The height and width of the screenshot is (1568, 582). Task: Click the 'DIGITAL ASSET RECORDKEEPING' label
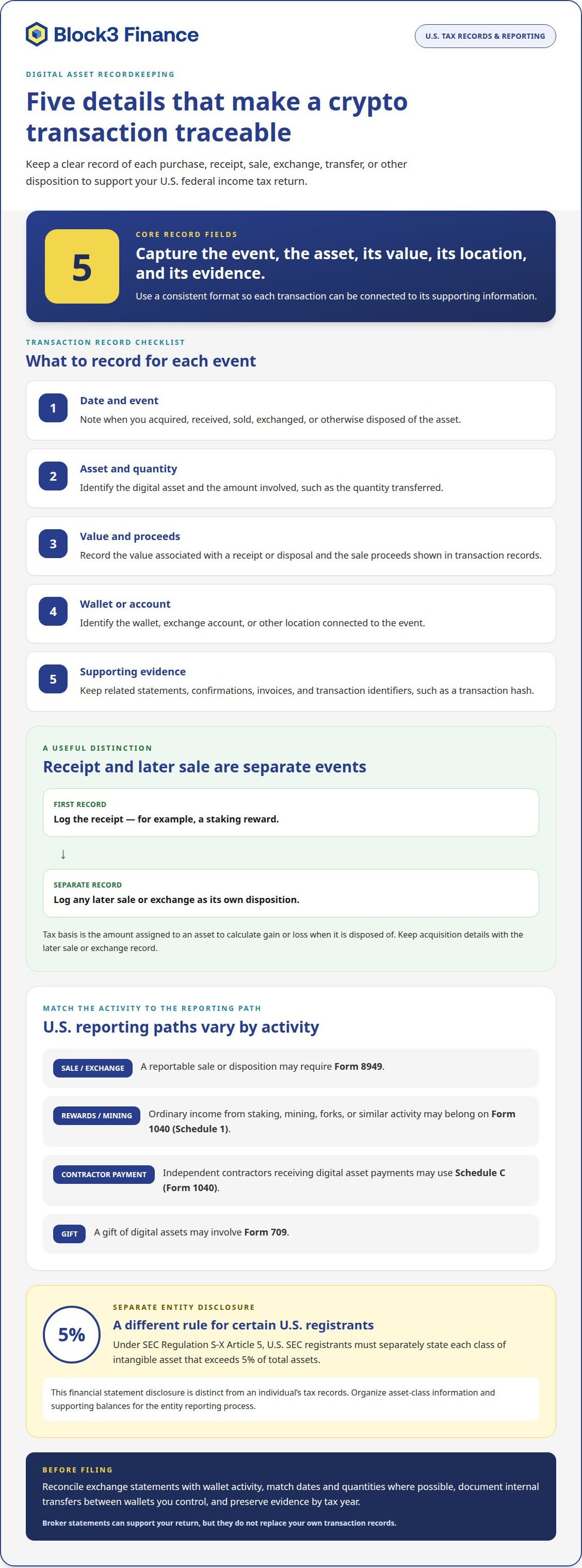(x=100, y=74)
